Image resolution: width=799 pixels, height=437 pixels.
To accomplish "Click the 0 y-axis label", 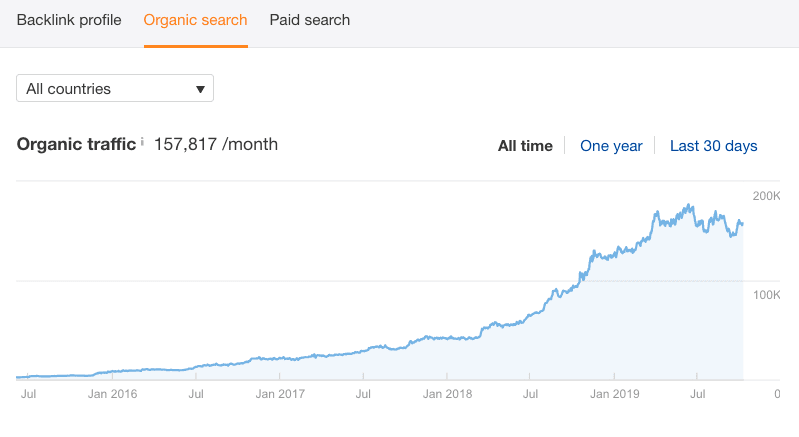I will 777,394.
